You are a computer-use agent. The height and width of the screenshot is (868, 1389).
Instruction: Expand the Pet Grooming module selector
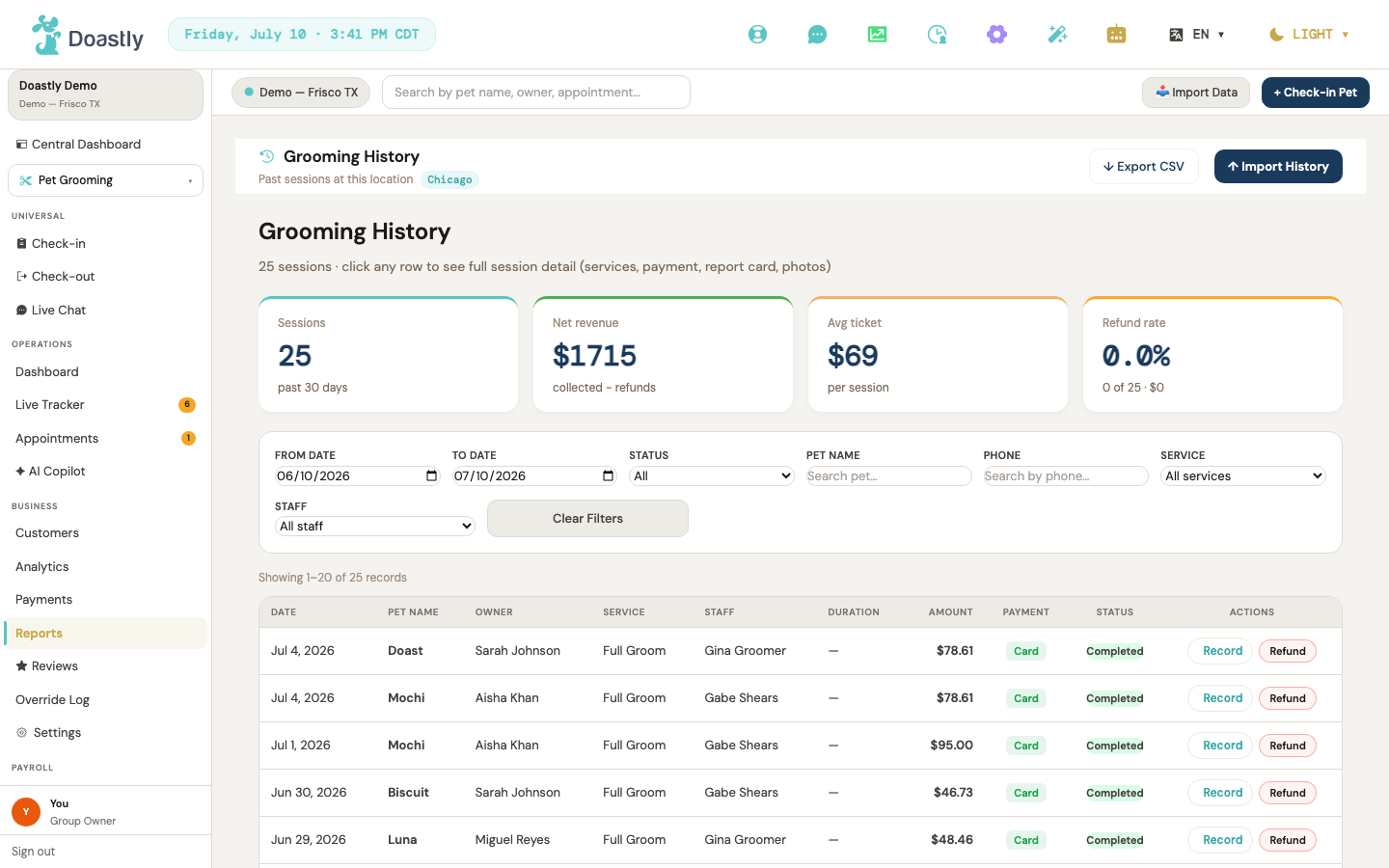click(105, 180)
